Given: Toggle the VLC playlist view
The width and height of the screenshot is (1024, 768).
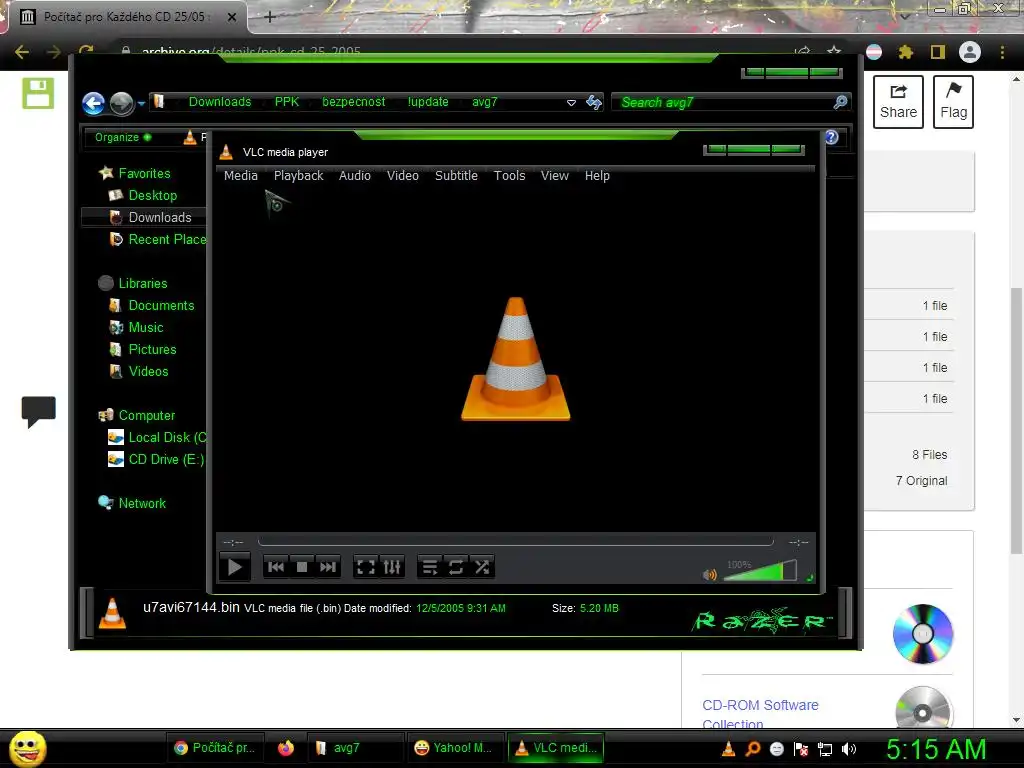Looking at the screenshot, I should [430, 567].
